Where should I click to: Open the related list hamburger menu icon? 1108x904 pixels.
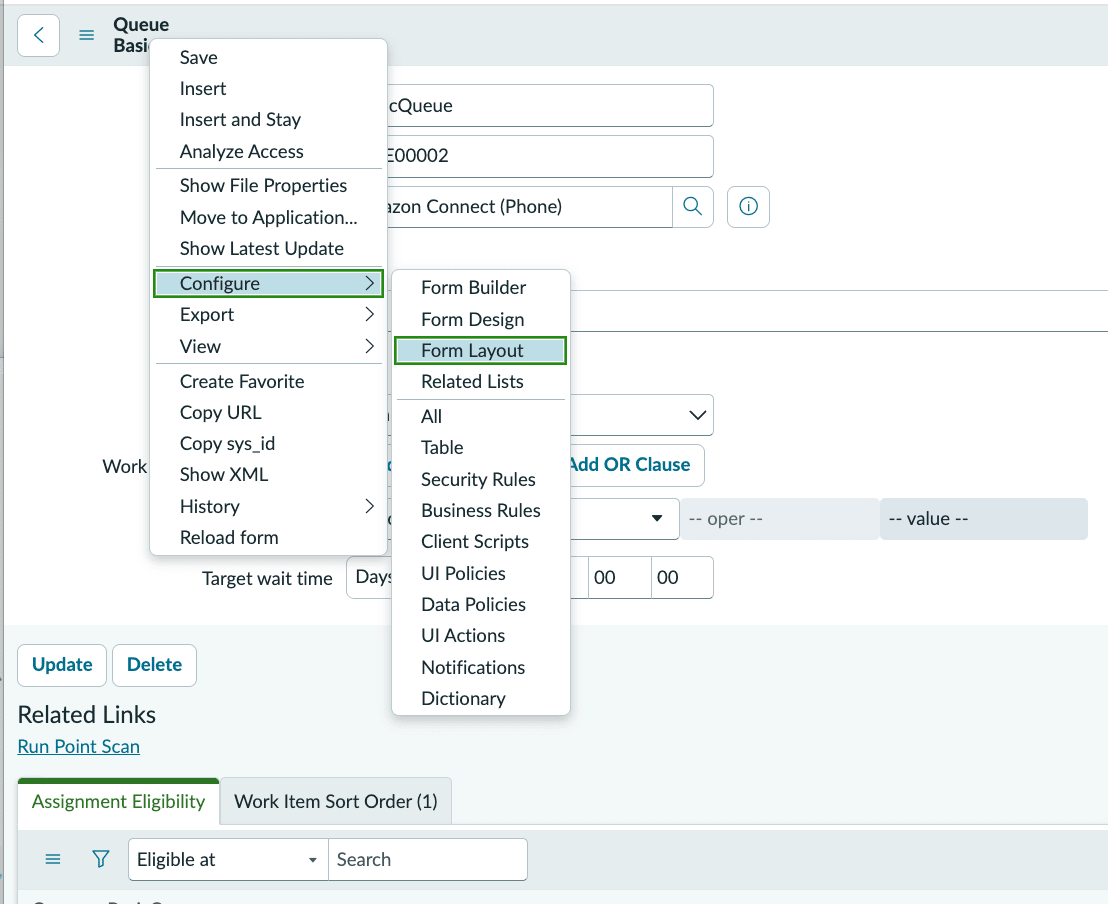(x=53, y=859)
